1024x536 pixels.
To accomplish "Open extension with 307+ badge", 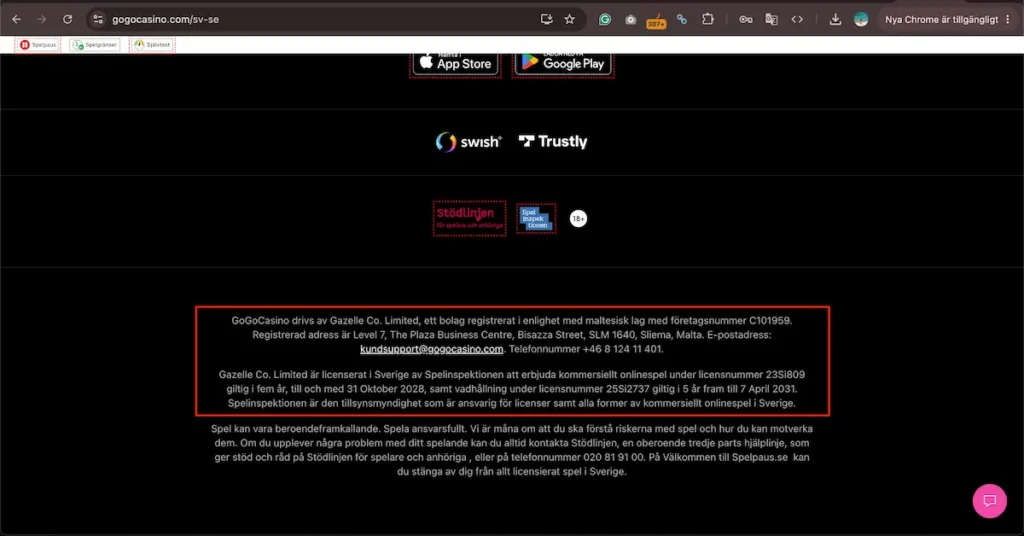I will [x=656, y=21].
